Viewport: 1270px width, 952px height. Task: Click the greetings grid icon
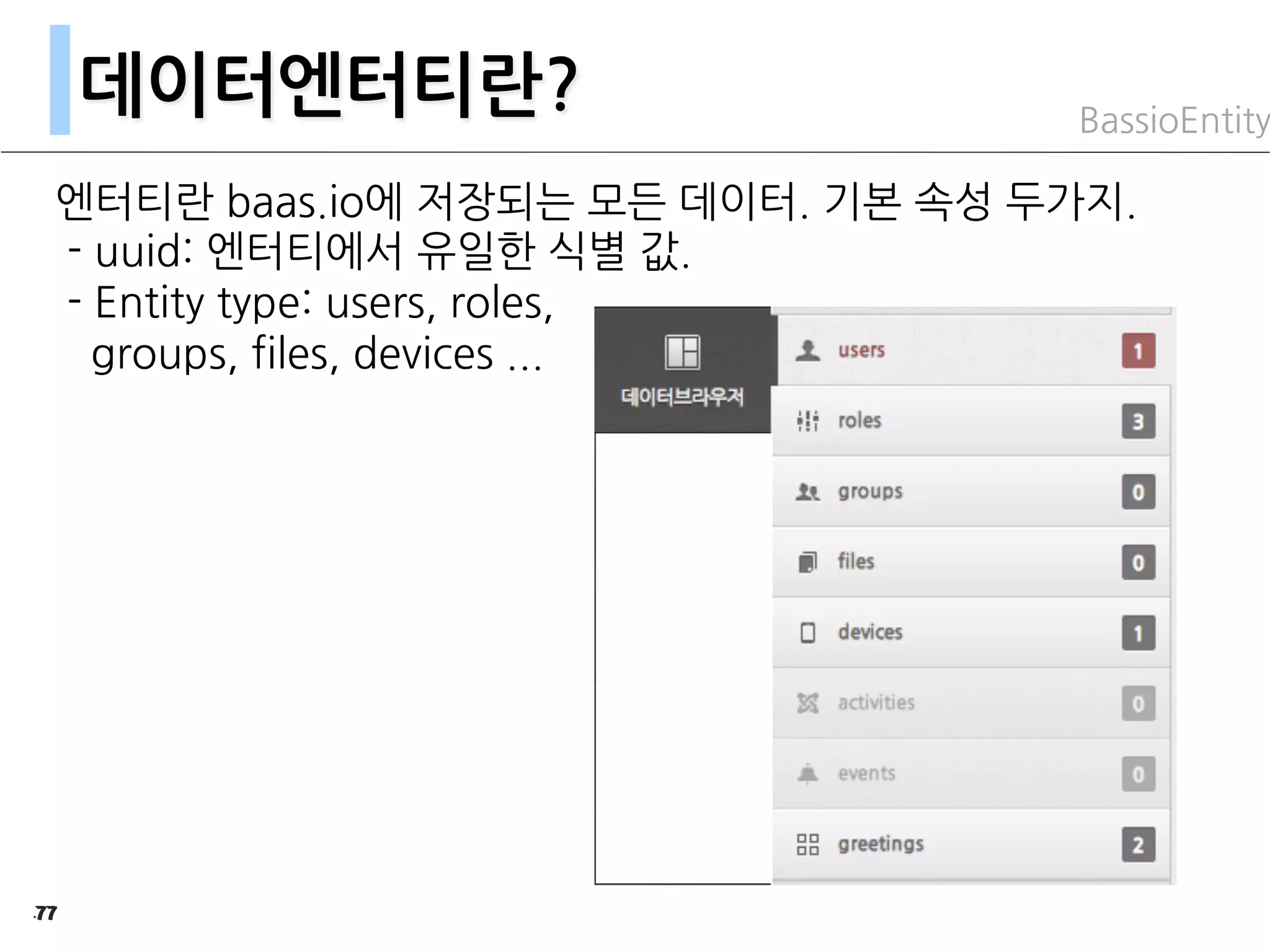click(x=807, y=844)
